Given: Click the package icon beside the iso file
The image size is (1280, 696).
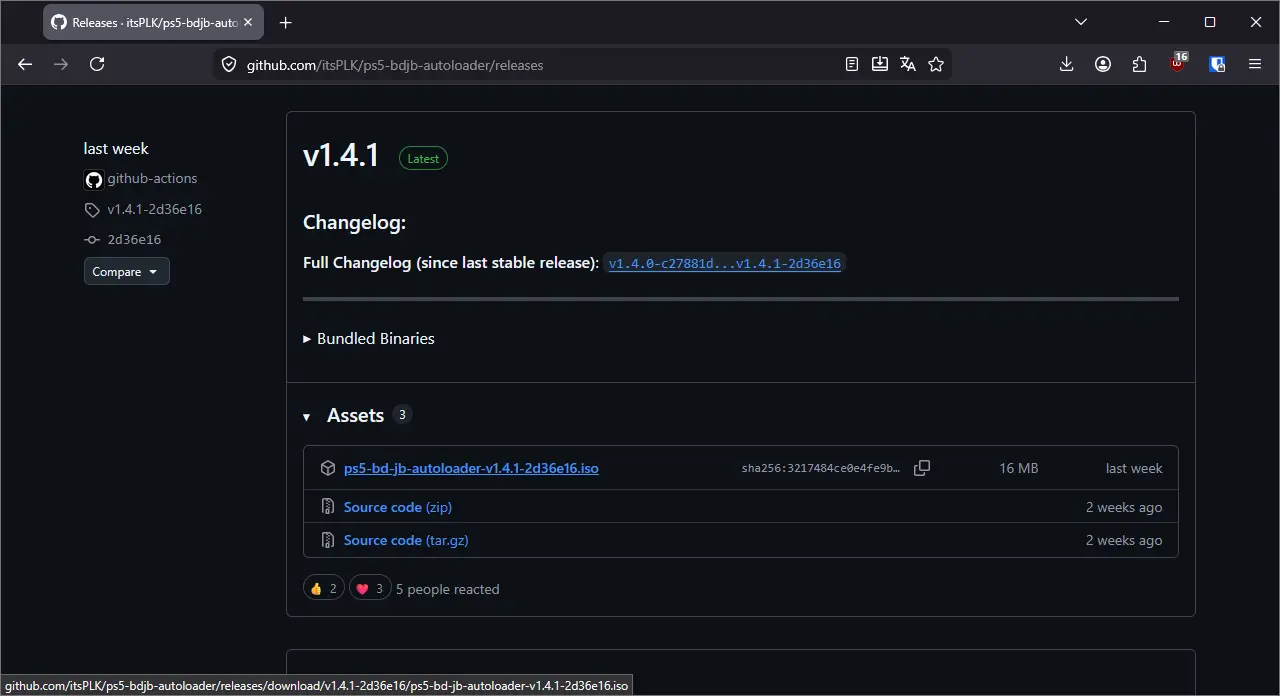Looking at the screenshot, I should point(327,468).
